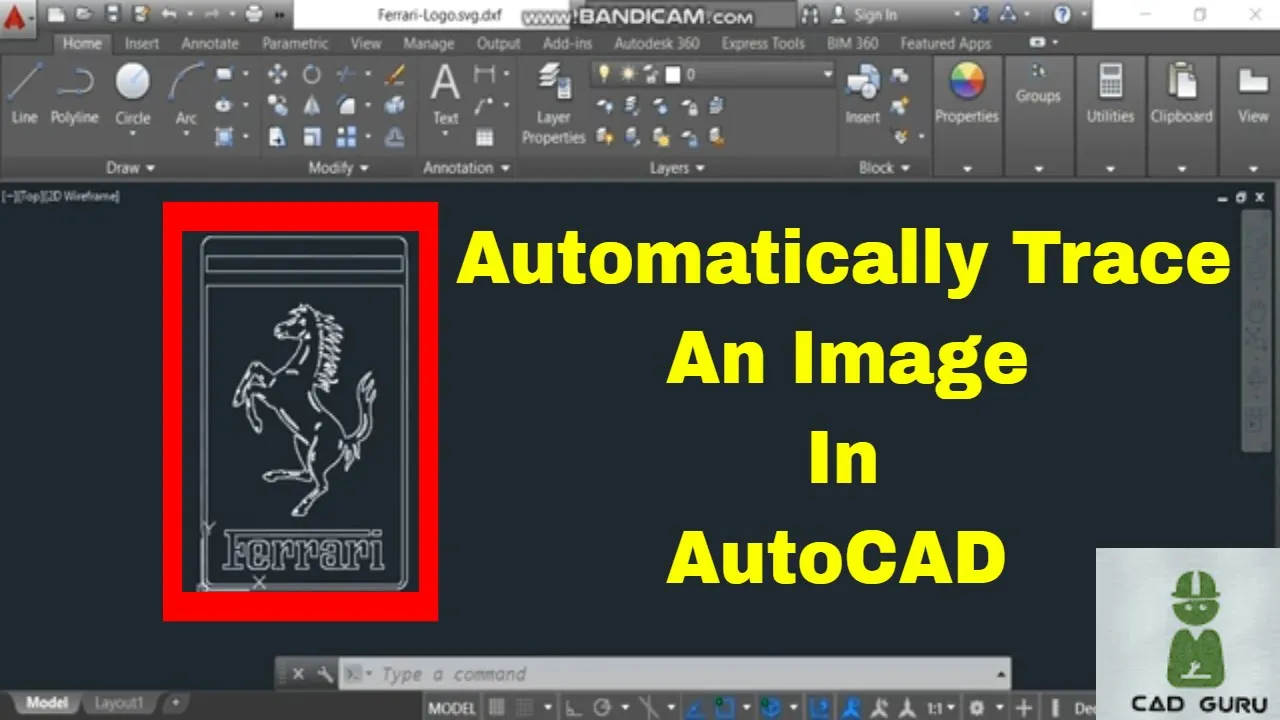Toggle the grid display in status bar
Image resolution: width=1280 pixels, height=720 pixels.
click(x=496, y=708)
